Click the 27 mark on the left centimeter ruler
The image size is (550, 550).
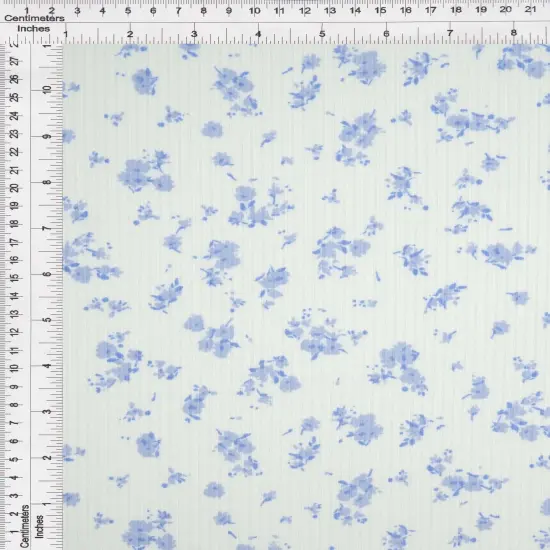pos(15,61)
